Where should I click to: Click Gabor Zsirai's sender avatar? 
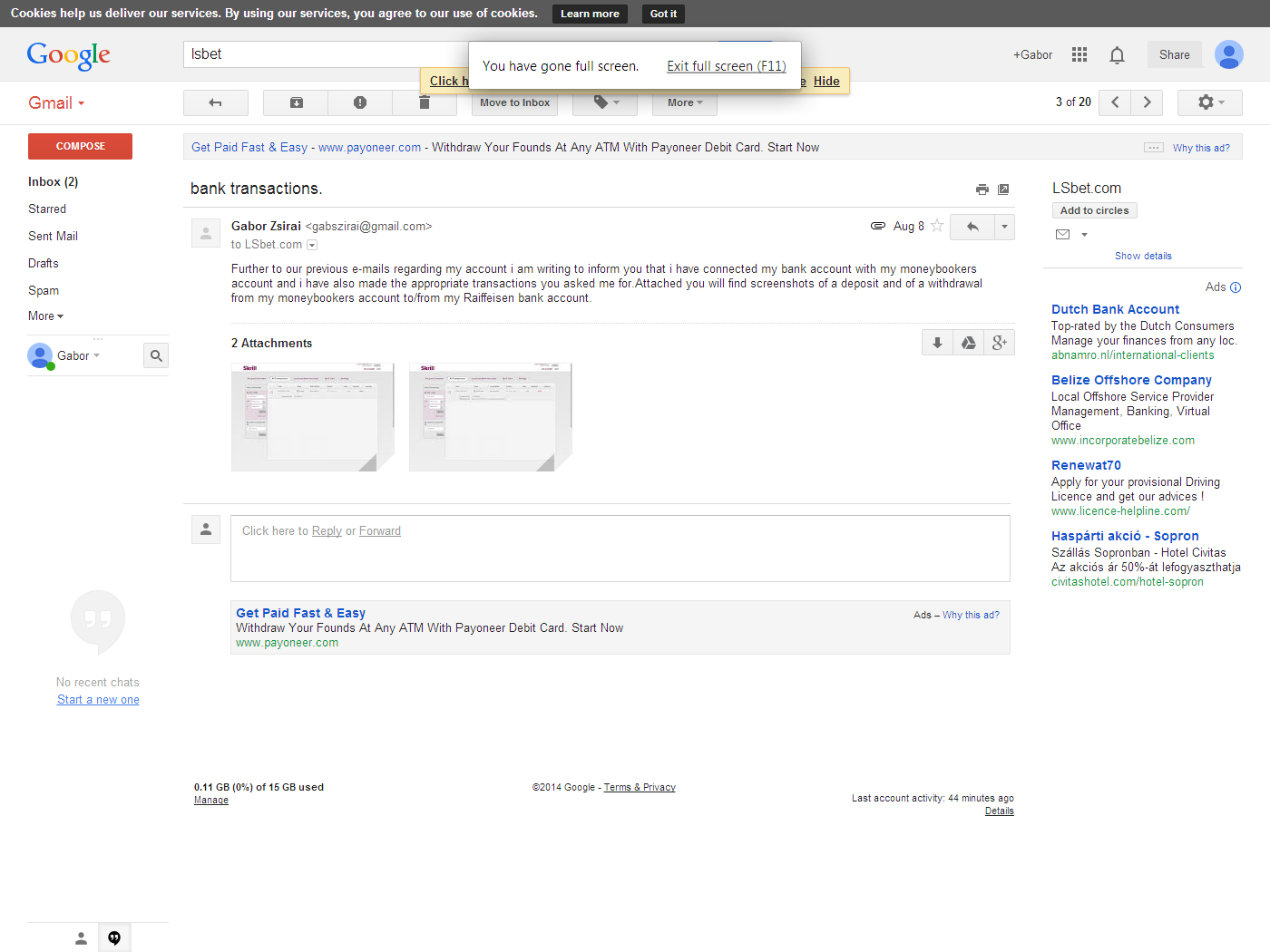tap(206, 233)
